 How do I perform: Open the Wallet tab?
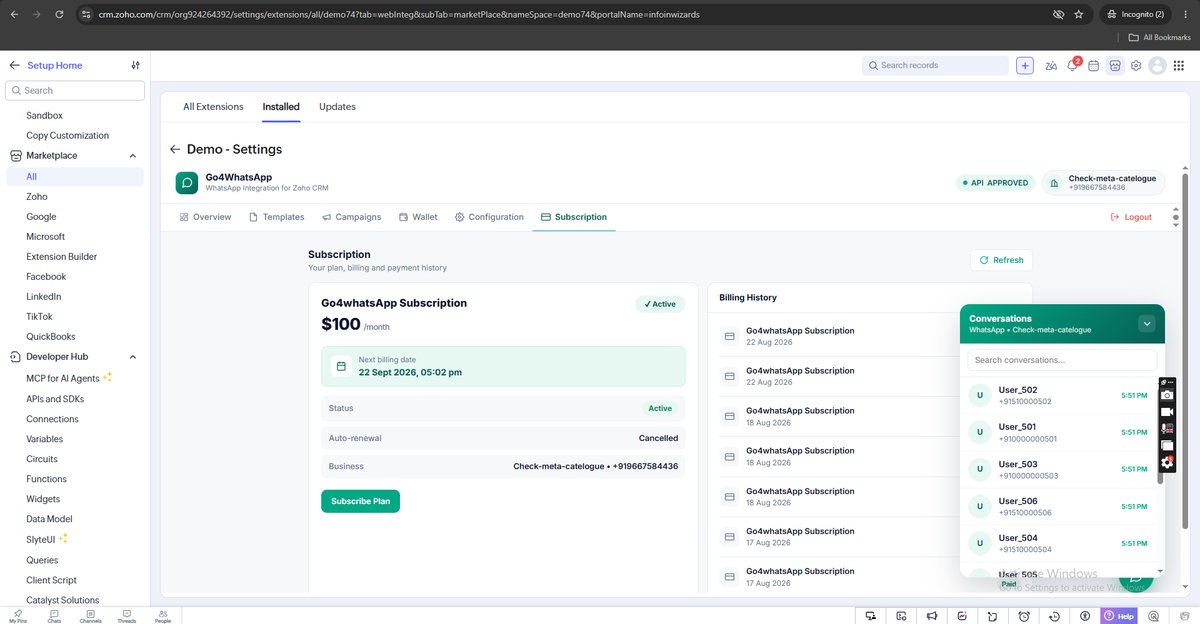[418, 217]
